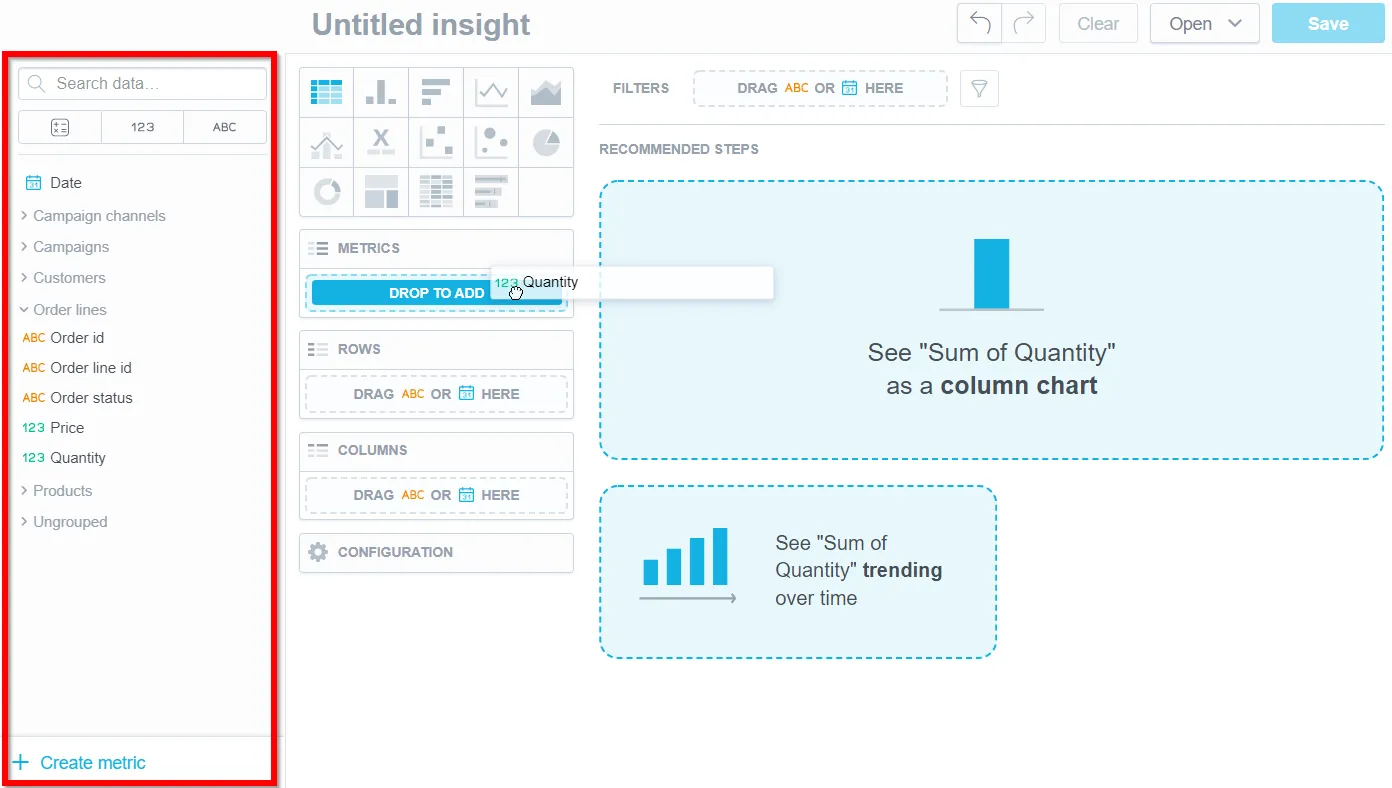The height and width of the screenshot is (788, 1392).
Task: Select the heatmap visualization type
Action: [436, 192]
